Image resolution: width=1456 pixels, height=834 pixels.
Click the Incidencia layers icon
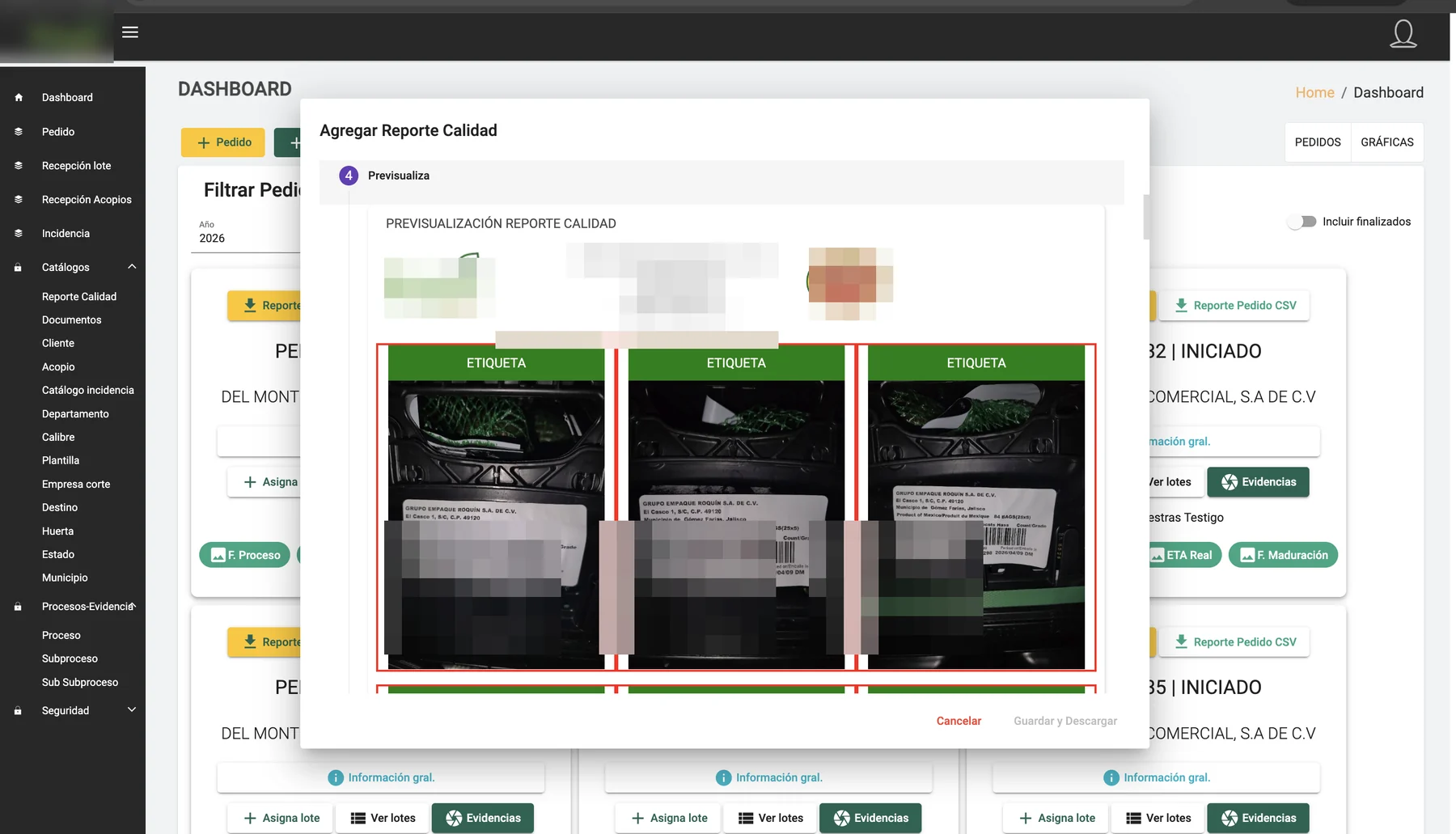coord(19,233)
